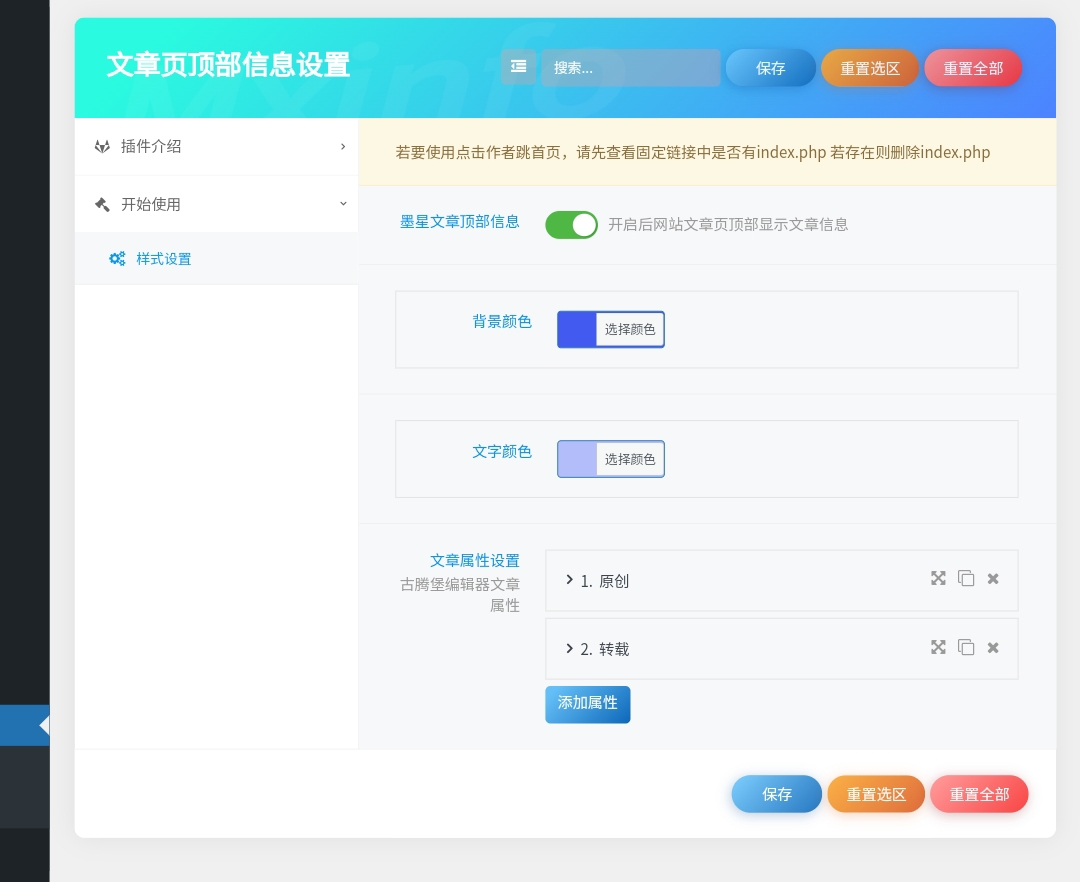Remove the 转载 attribute with its x icon
The height and width of the screenshot is (882, 1080).
click(x=992, y=647)
